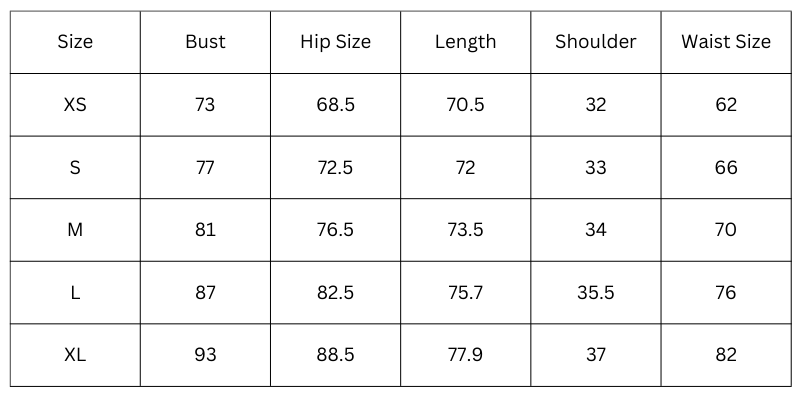This screenshot has height=400, width=800.
Task: Click waist size value 66 for S
Action: point(726,168)
